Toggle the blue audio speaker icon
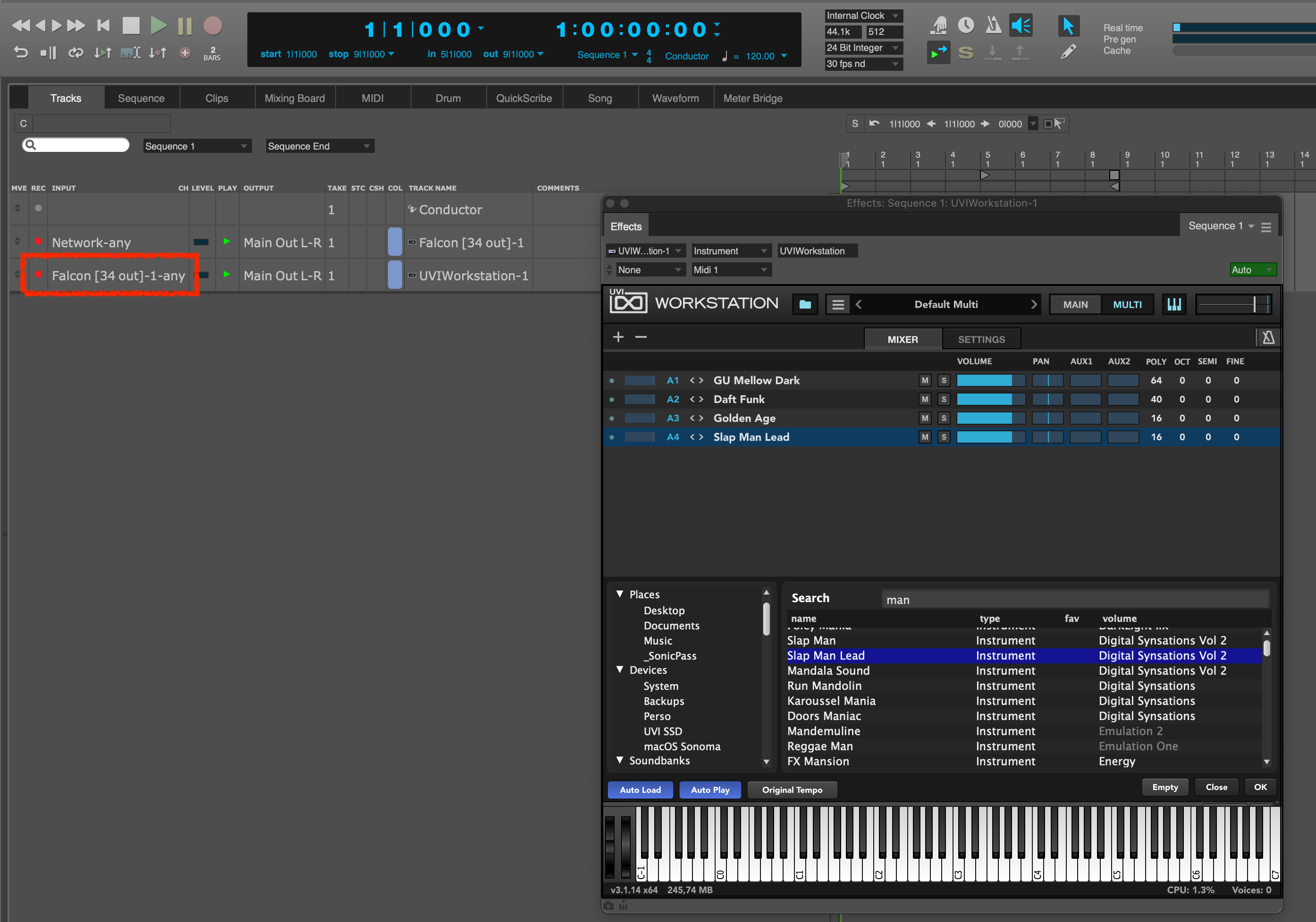Image resolution: width=1316 pixels, height=922 pixels. pos(1020,25)
